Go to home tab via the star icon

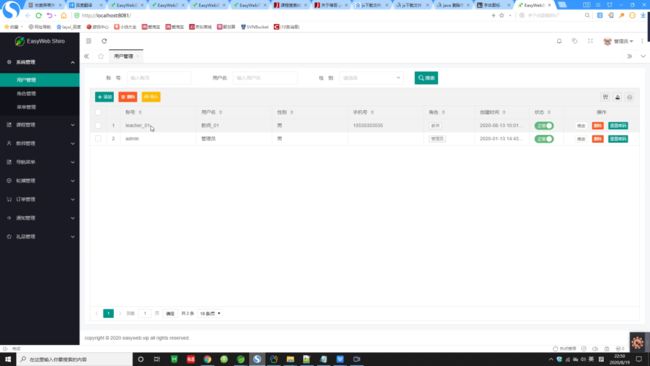(101, 56)
